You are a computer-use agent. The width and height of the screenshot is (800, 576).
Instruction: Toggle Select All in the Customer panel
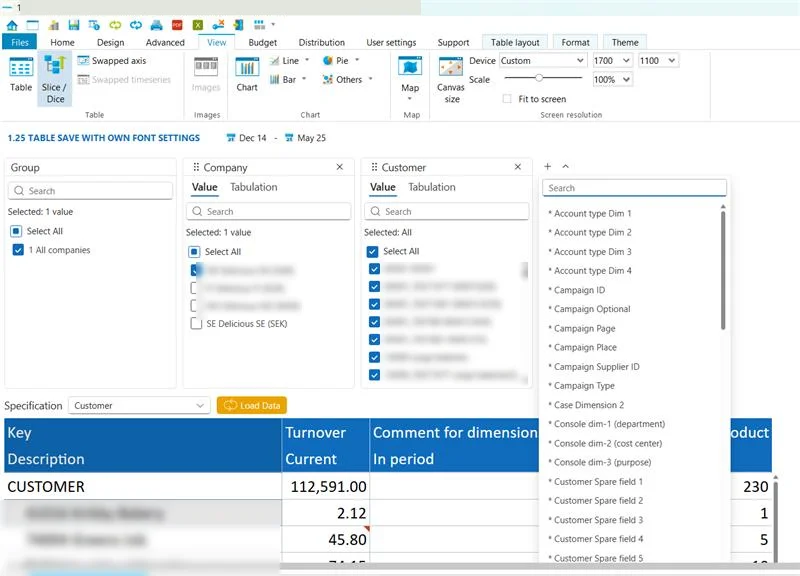point(372,251)
